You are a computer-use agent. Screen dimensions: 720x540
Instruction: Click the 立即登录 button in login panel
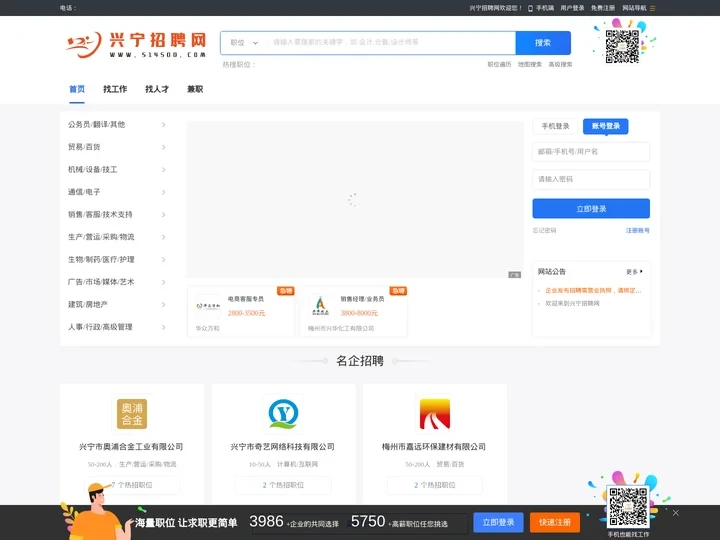tap(591, 208)
